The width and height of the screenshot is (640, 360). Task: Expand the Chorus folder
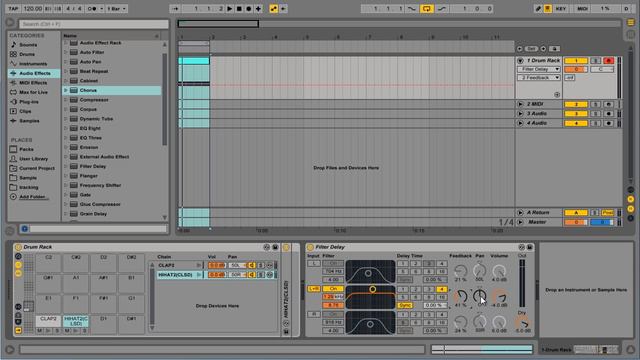(65, 90)
